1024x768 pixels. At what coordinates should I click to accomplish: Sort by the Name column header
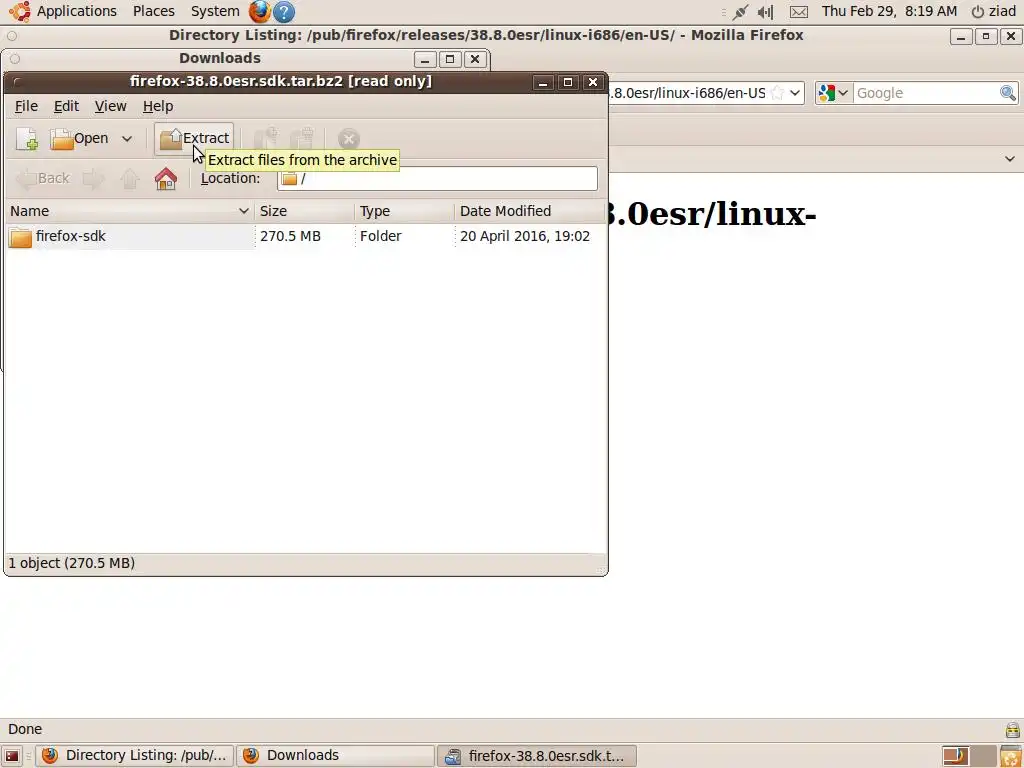click(129, 211)
